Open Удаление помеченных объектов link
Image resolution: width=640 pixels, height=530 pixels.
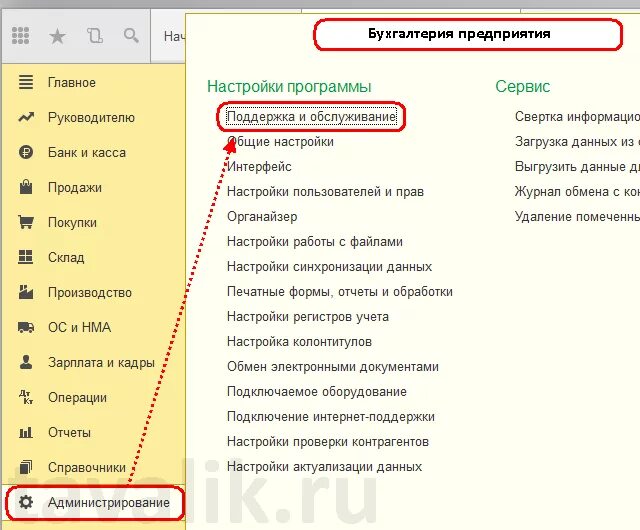577,216
